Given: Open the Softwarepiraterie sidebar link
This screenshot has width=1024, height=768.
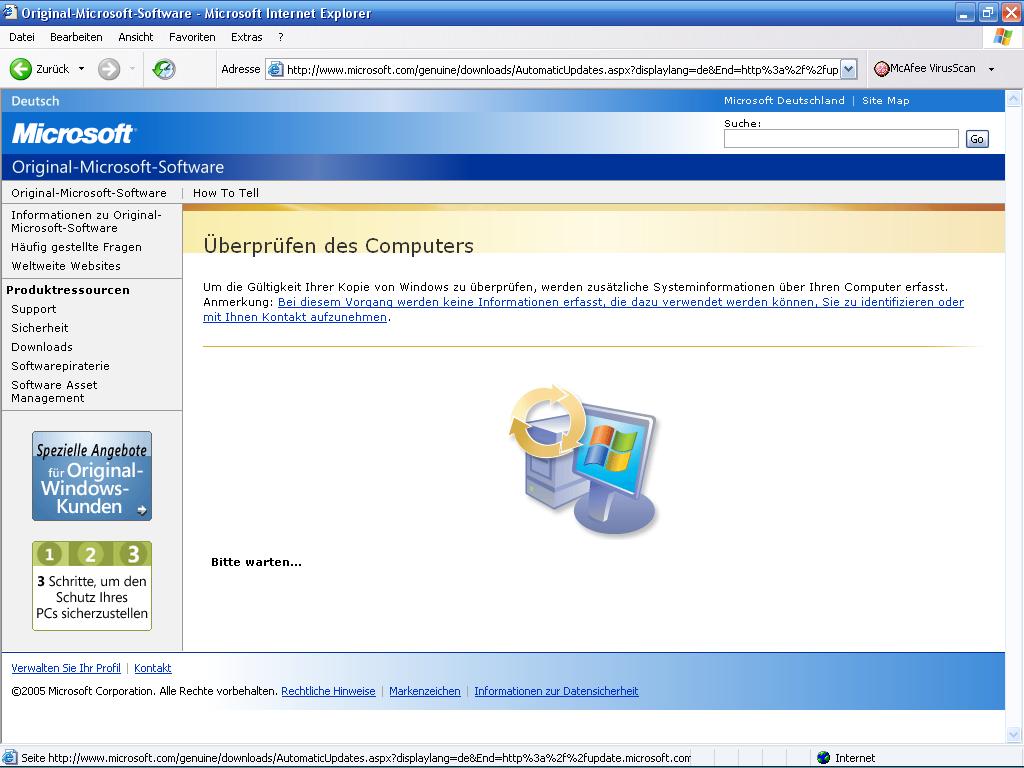Looking at the screenshot, I should tap(60, 366).
